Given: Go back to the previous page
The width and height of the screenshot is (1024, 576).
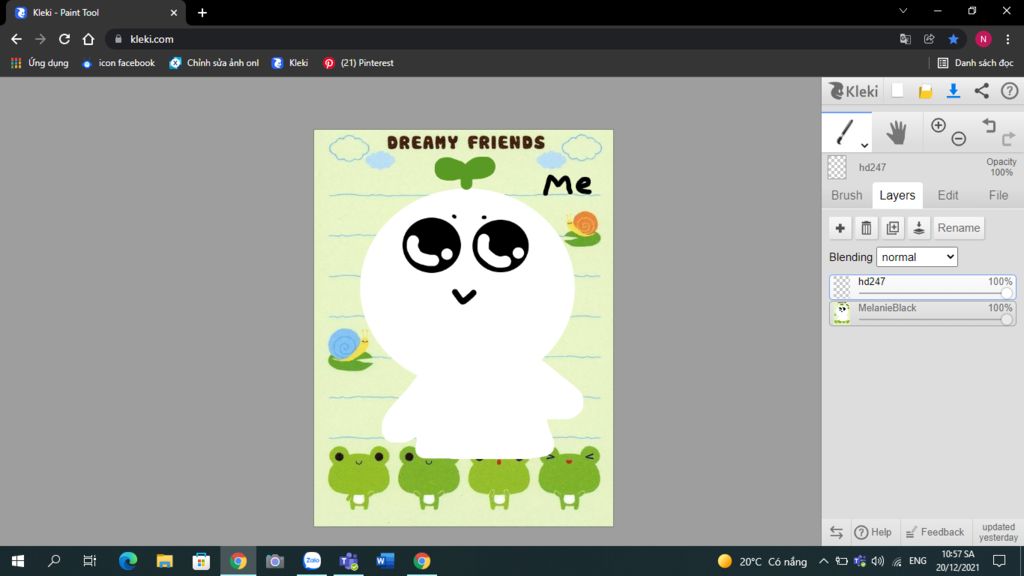Looking at the screenshot, I should [16, 39].
